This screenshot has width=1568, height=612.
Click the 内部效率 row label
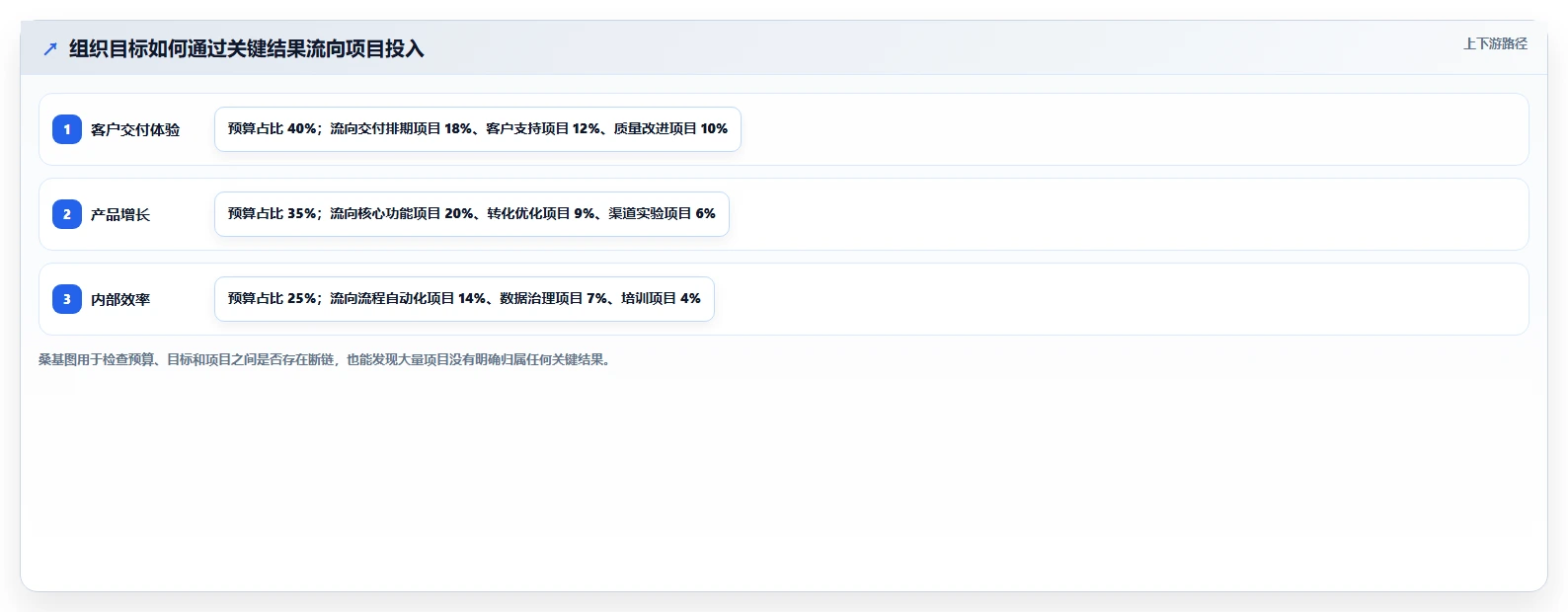pos(120,299)
